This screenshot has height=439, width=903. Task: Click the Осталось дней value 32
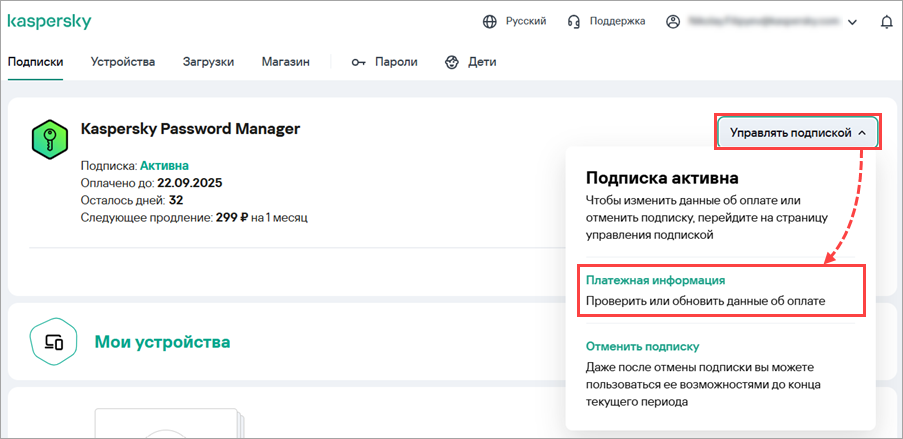click(176, 200)
